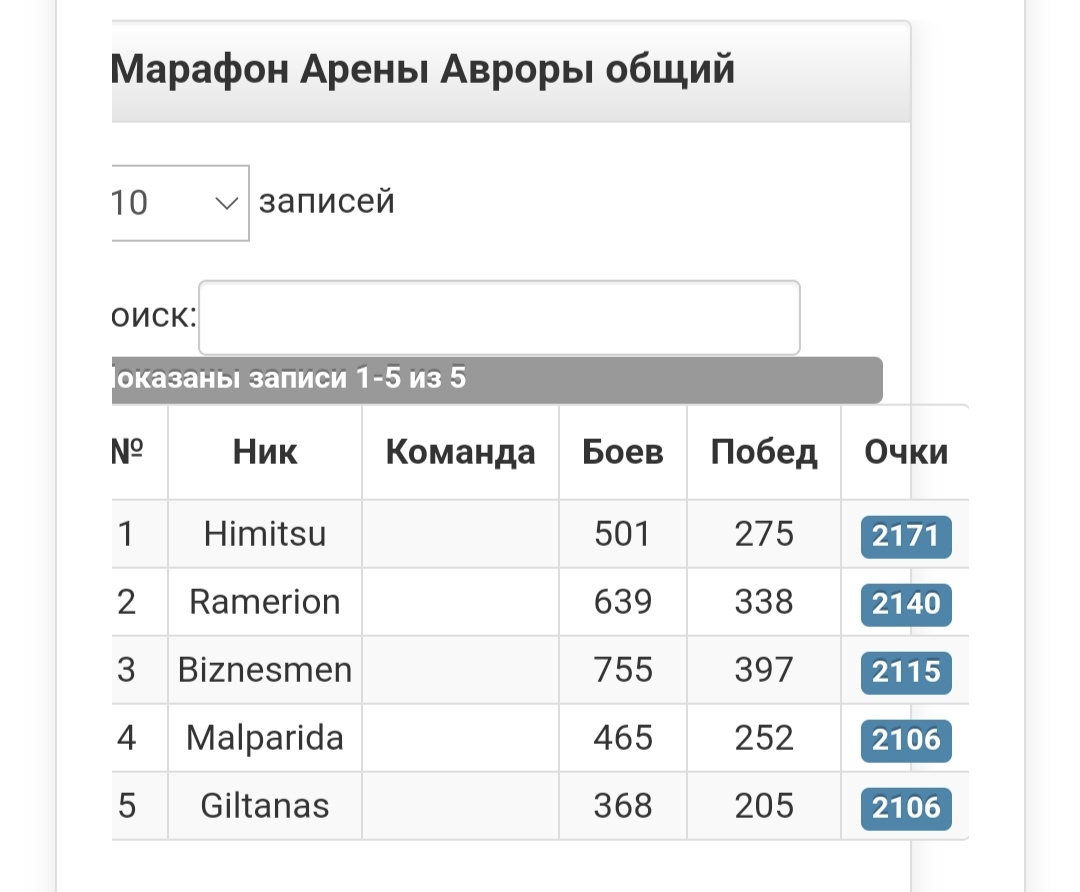Click the player name Ramerion
This screenshot has width=1080, height=892.
click(x=265, y=602)
